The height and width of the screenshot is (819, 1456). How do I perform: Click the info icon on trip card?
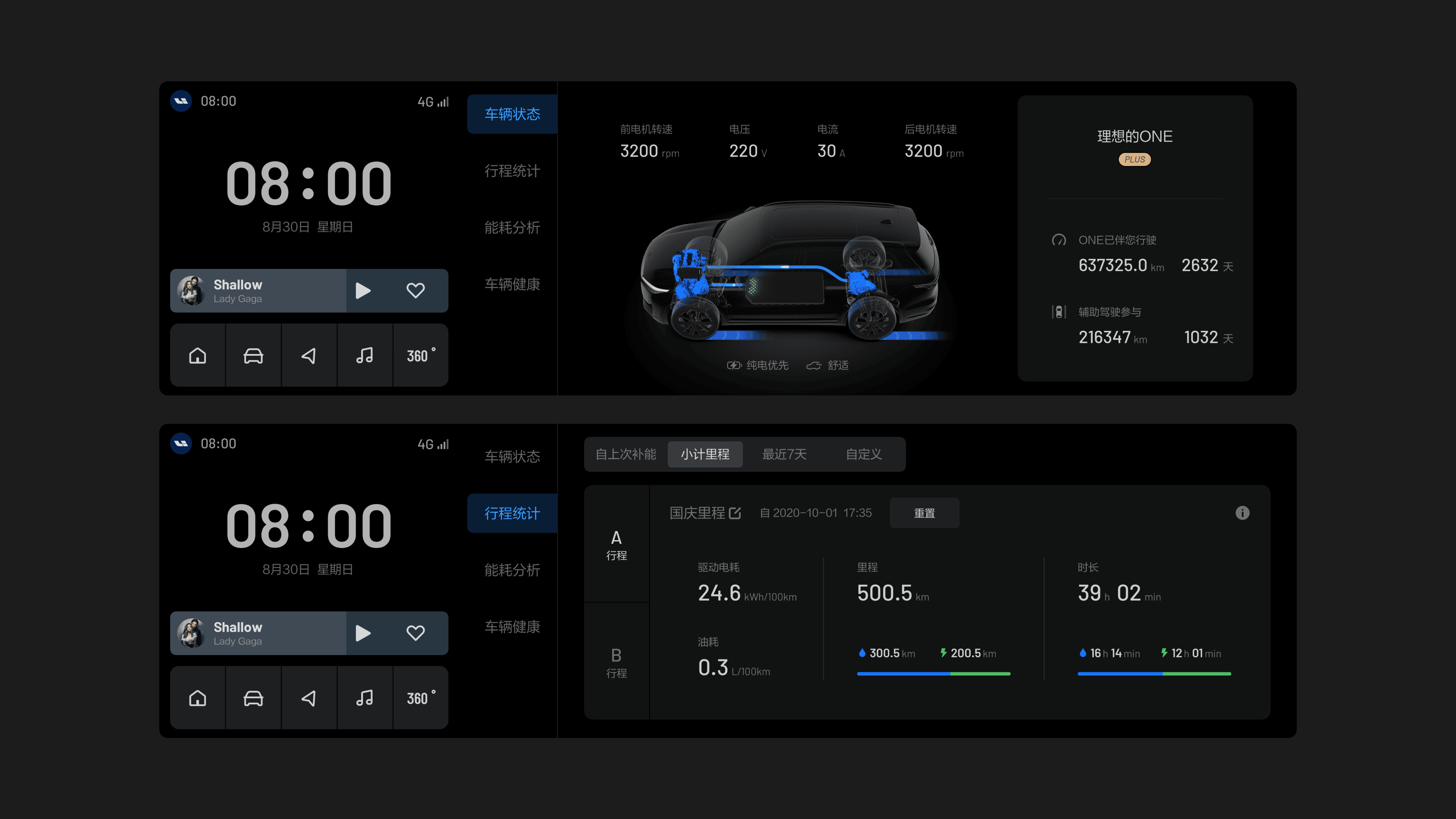(1242, 513)
